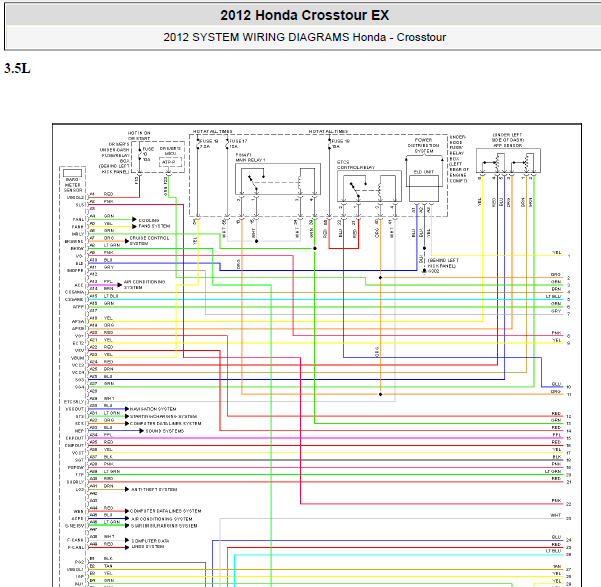Click 'COMPUTER DATA LINES SYSTEM' beside A32 ORG
This screenshot has height=587, width=601.
click(x=166, y=424)
